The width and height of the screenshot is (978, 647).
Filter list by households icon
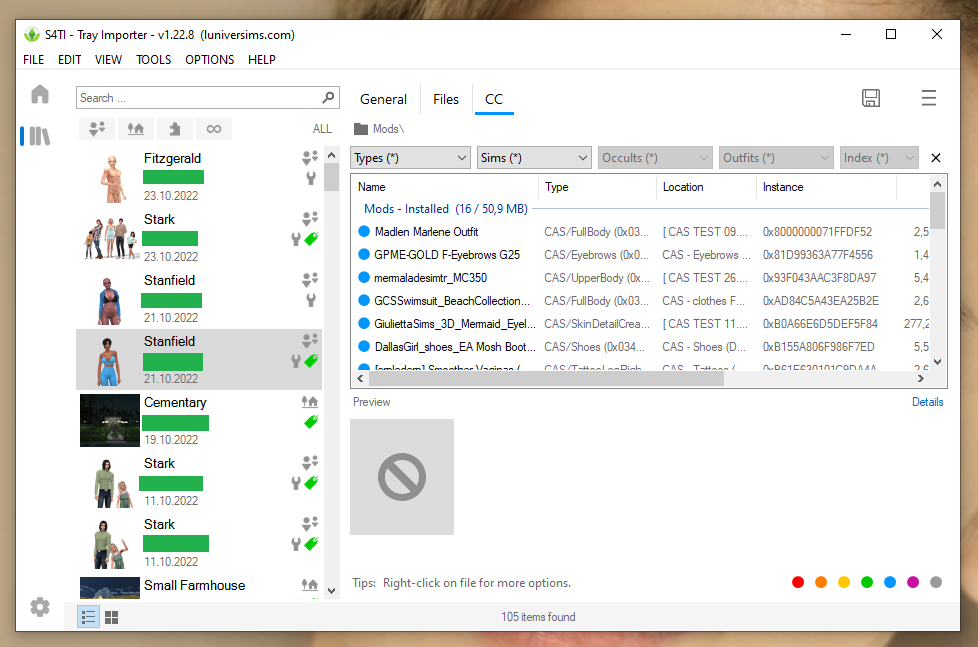coord(97,128)
